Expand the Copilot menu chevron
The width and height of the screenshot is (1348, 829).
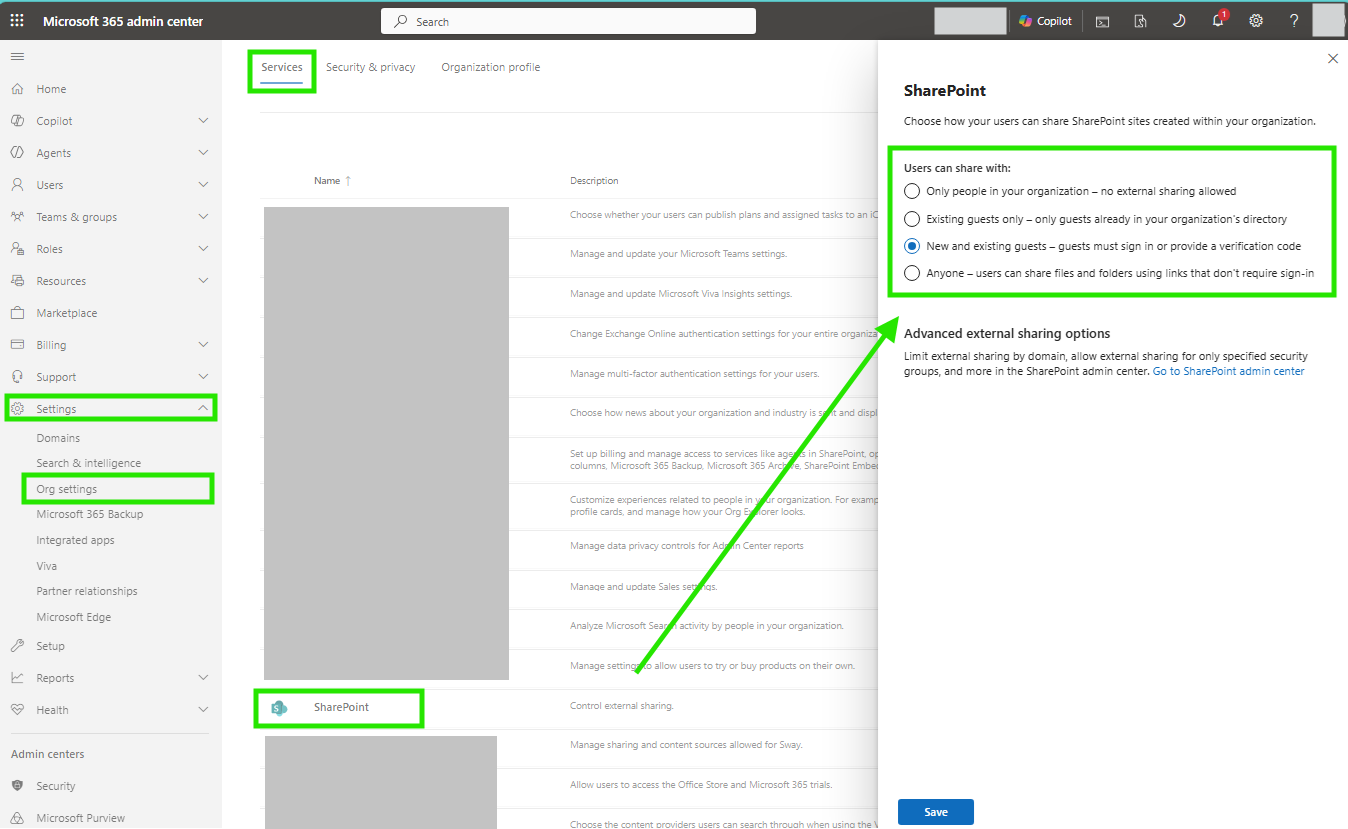click(203, 121)
